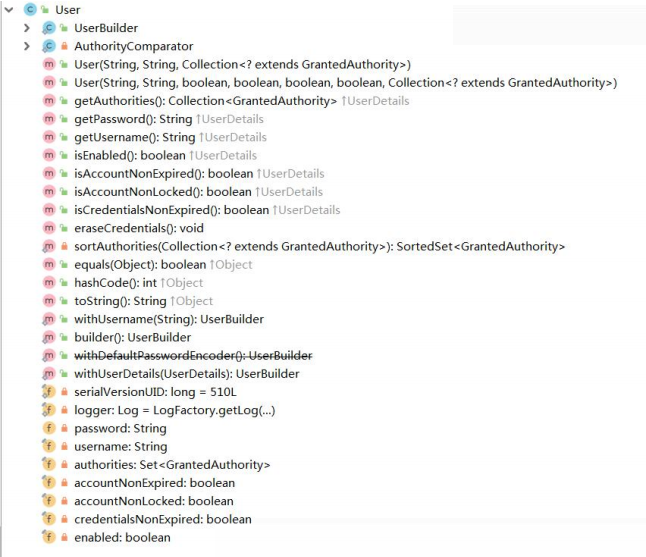Select authorities: Set<GrantedAuthority> field
Image resolution: width=646 pixels, height=557 pixels.
(x=172, y=464)
